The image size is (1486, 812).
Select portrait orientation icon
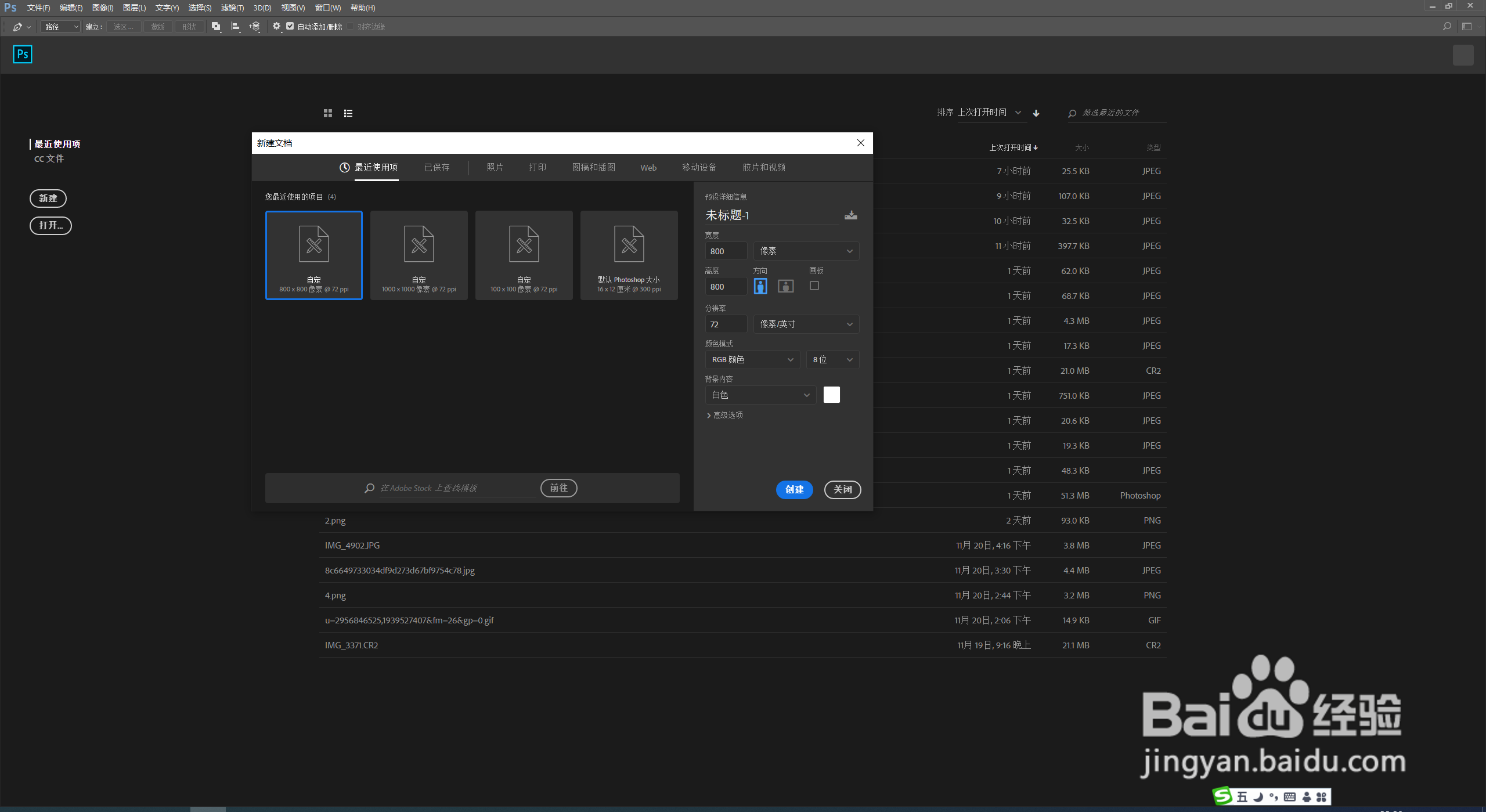[x=760, y=286]
